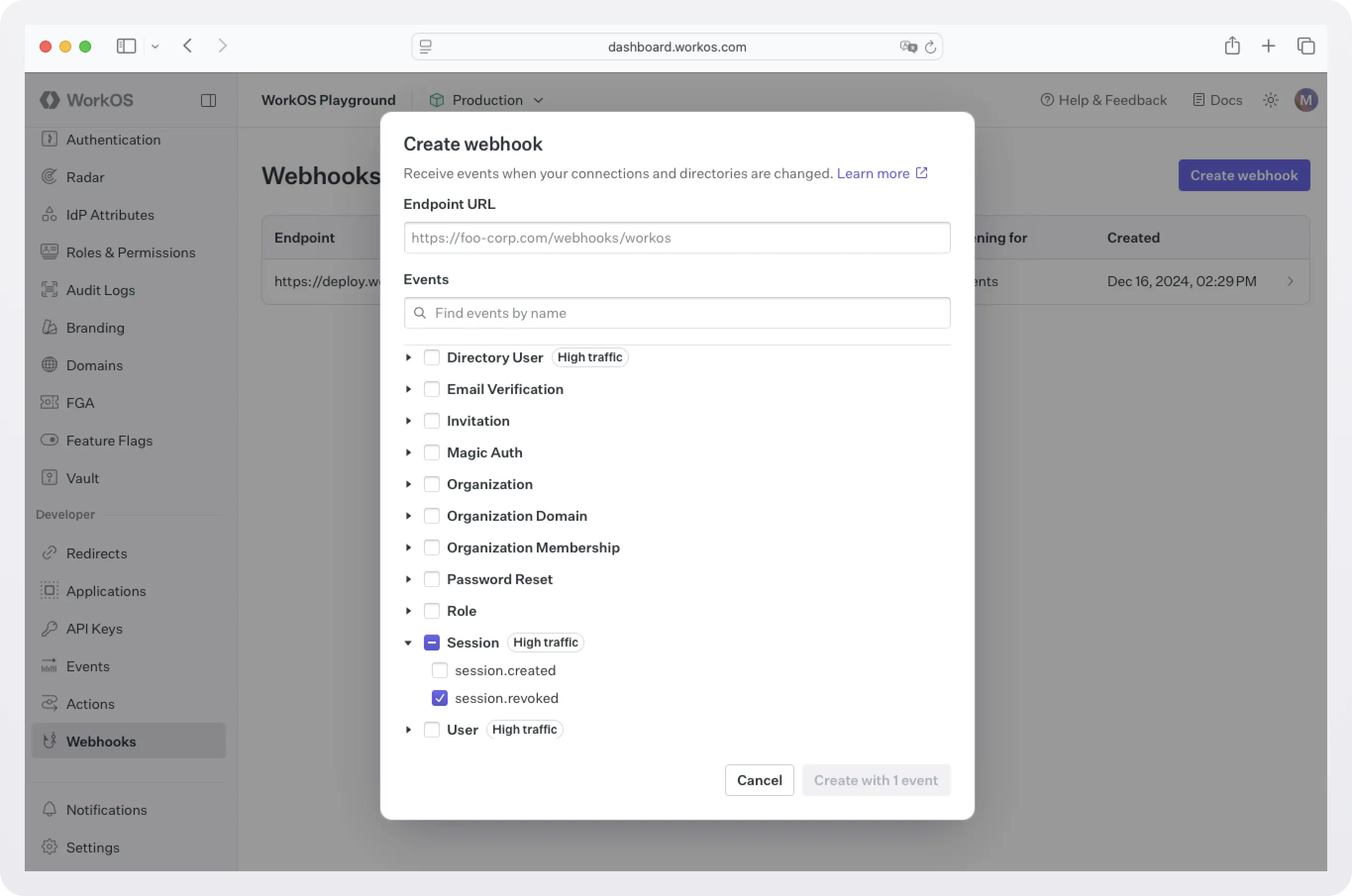Screen dimensions: 1352x896
Task: Expand the Email Verification event group
Action: pos(408,389)
